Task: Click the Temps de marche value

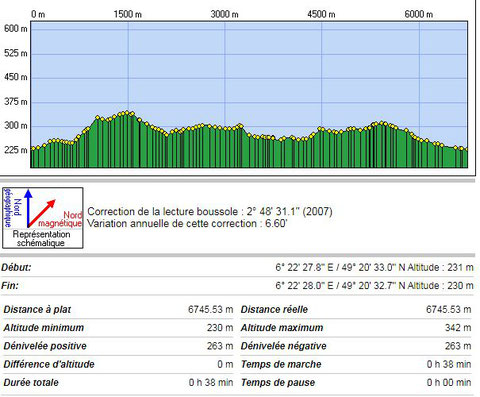Action: point(449,364)
